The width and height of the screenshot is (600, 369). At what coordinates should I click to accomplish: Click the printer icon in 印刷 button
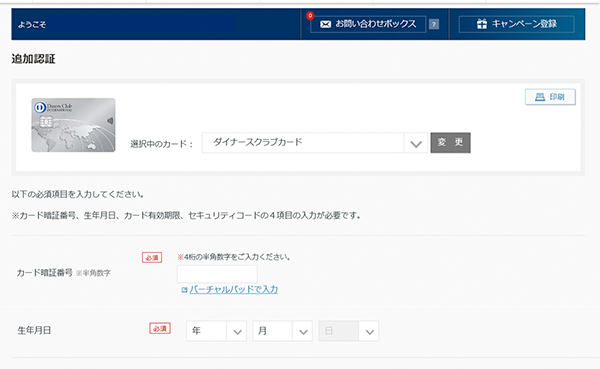point(540,97)
